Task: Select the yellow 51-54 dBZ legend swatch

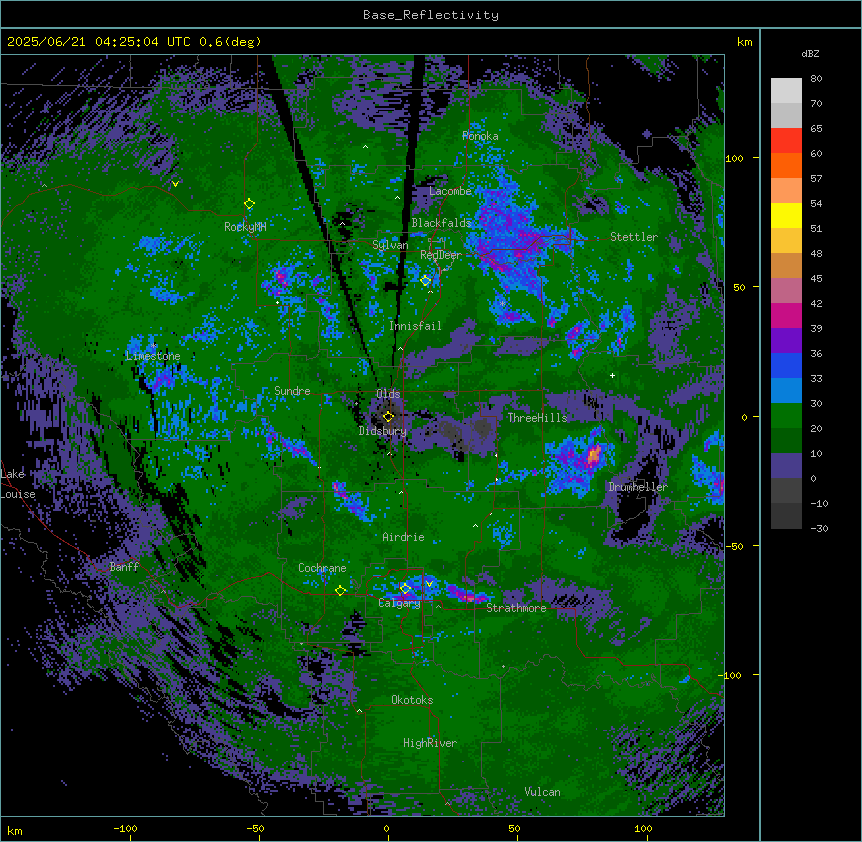Action: click(786, 215)
